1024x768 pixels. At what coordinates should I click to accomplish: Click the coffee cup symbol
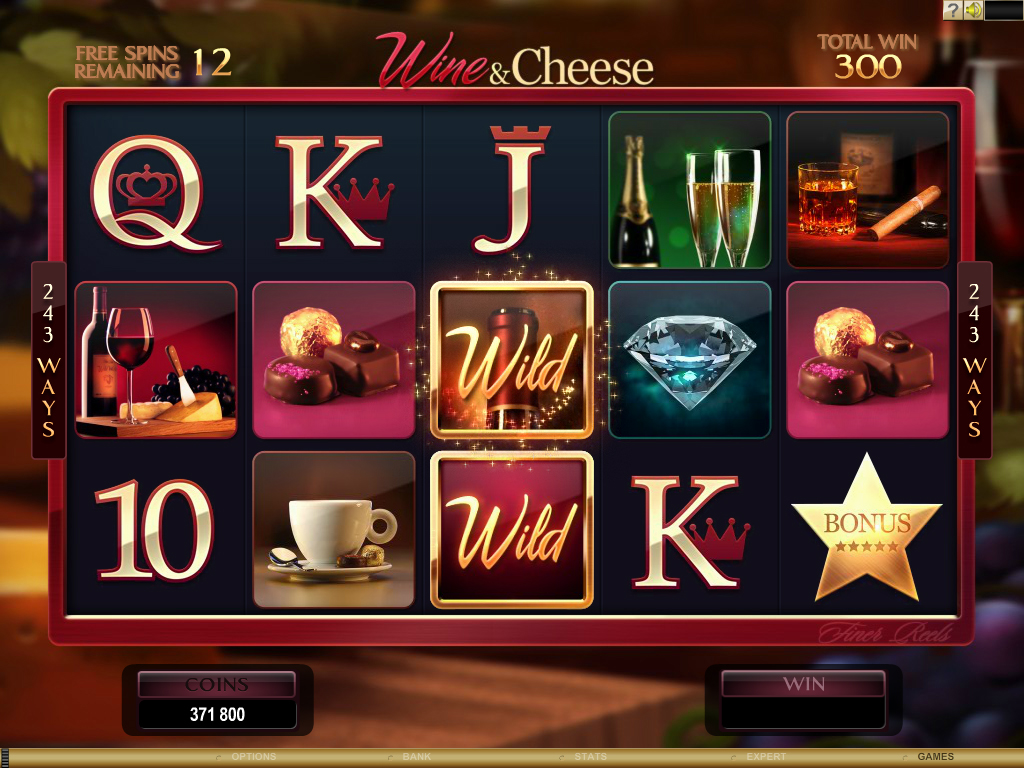tap(334, 530)
